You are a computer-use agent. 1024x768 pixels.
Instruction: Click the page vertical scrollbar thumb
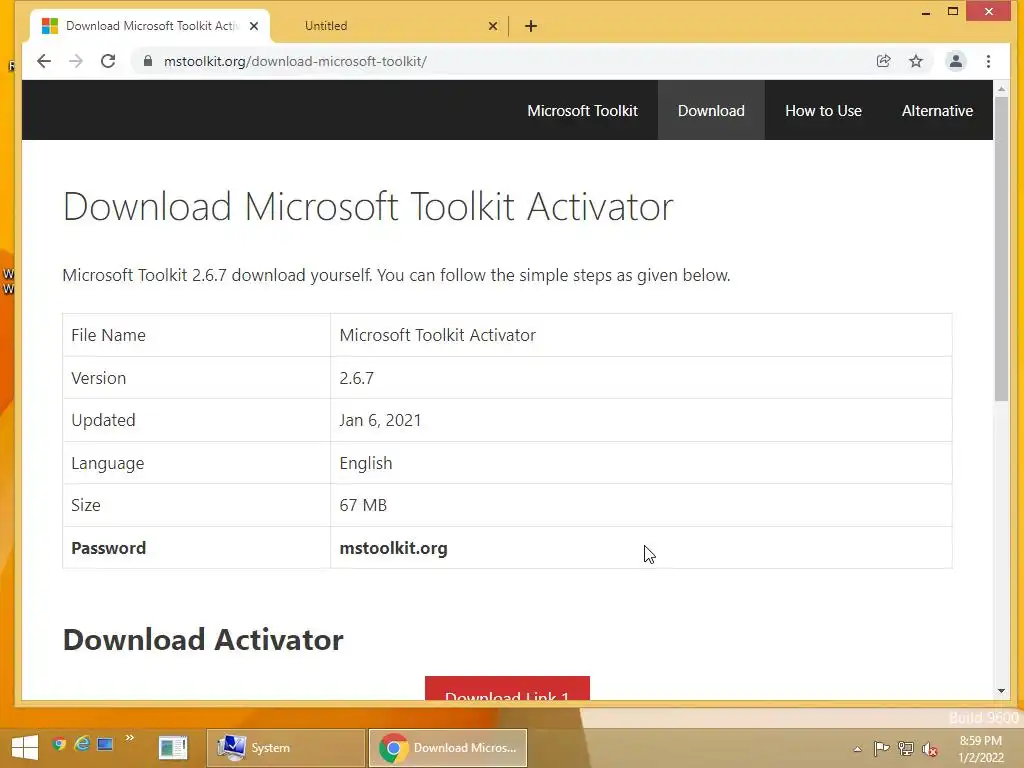[x=1002, y=248]
